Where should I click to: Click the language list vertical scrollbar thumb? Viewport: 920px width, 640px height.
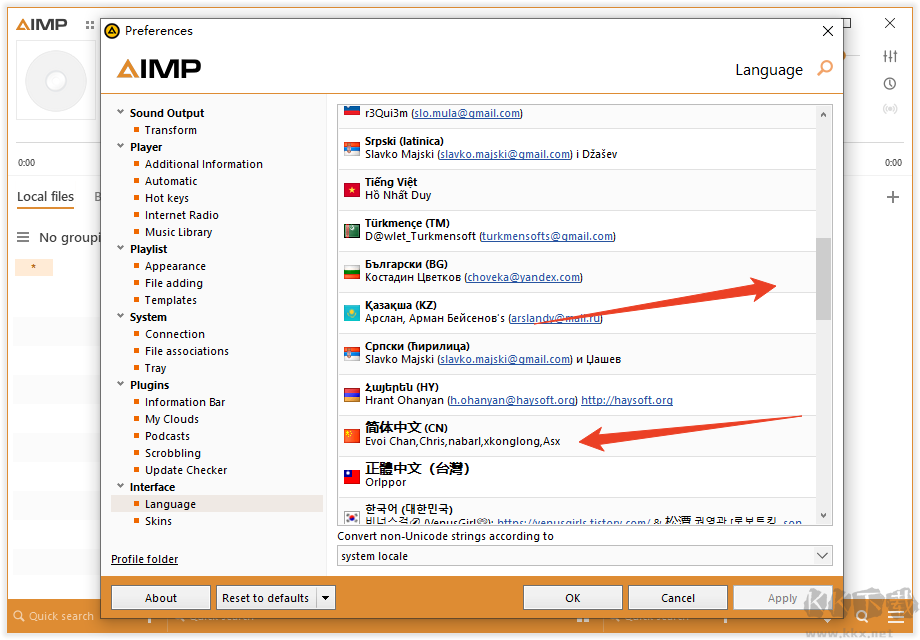(x=823, y=278)
